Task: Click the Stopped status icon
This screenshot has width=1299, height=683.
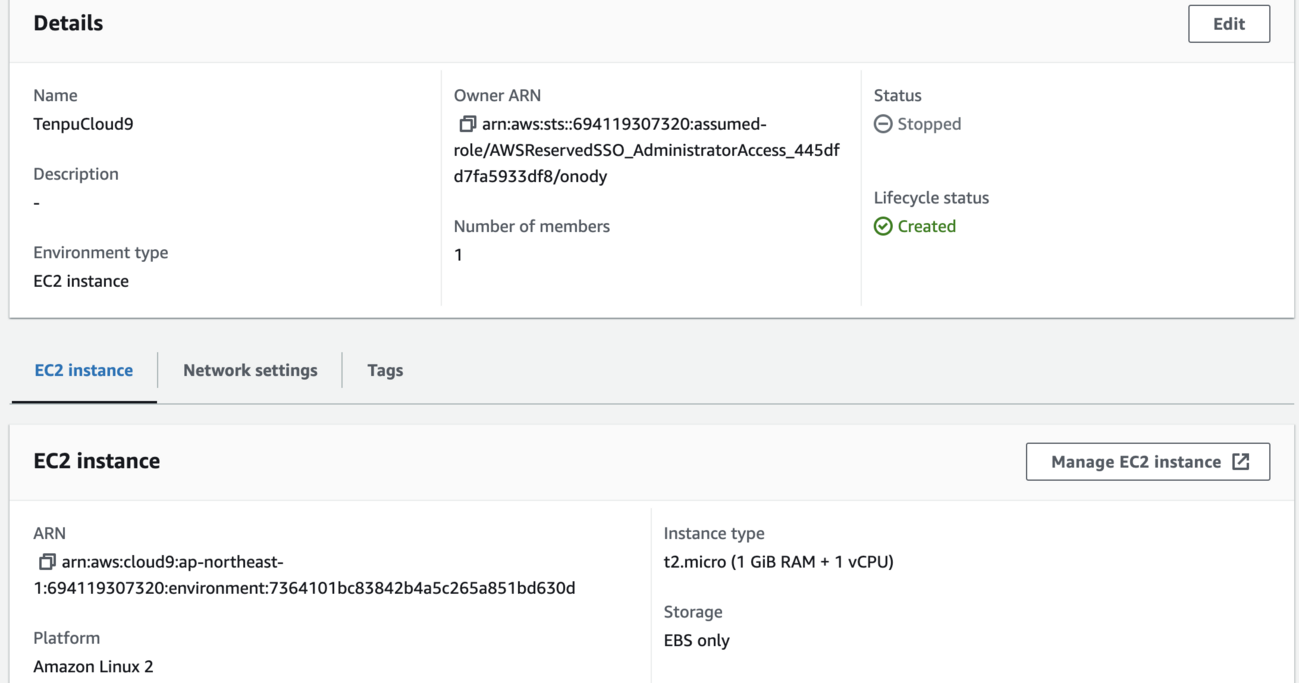Action: point(883,124)
